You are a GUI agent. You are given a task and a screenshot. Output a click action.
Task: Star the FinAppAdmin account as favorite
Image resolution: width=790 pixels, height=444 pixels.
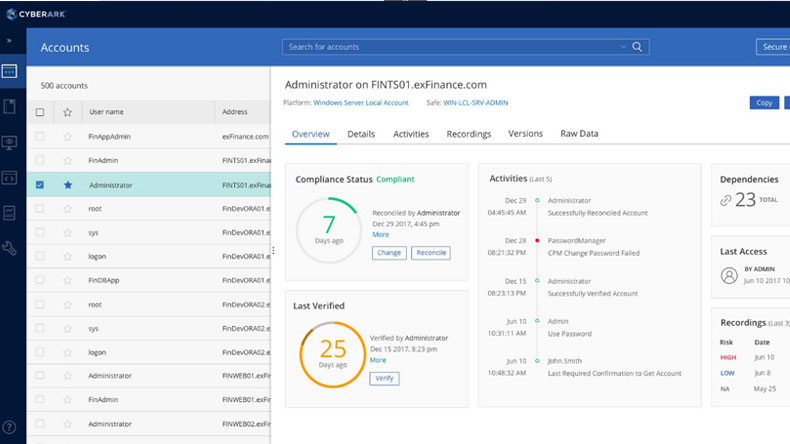point(67,136)
